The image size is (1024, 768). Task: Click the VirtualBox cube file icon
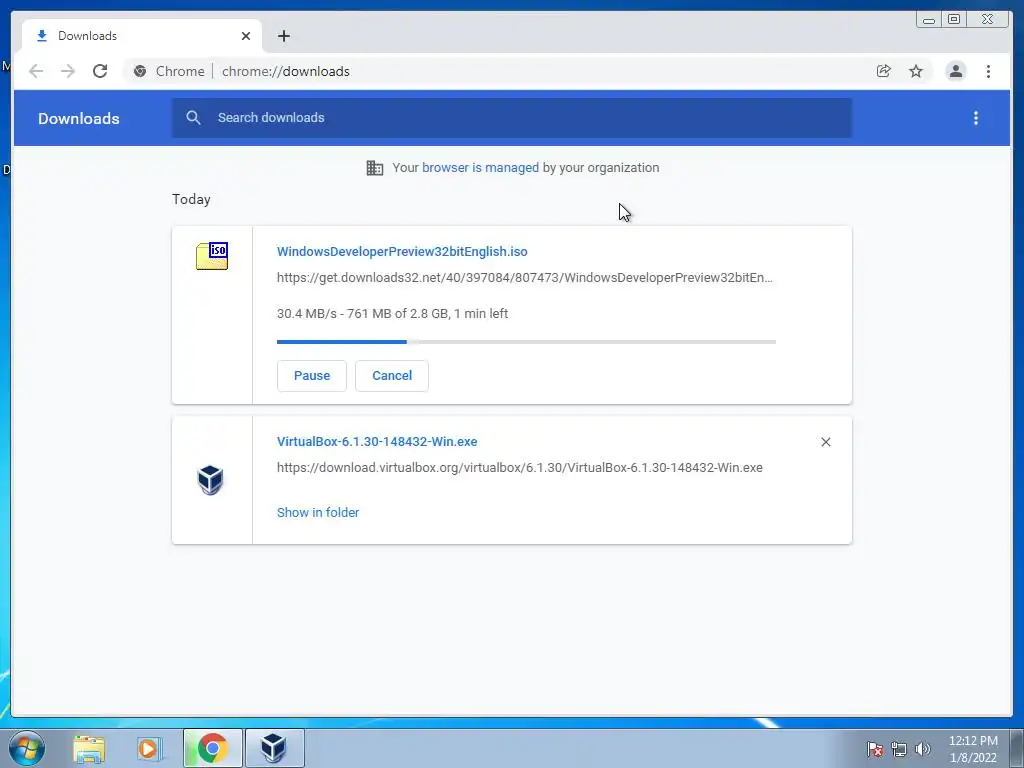point(210,480)
